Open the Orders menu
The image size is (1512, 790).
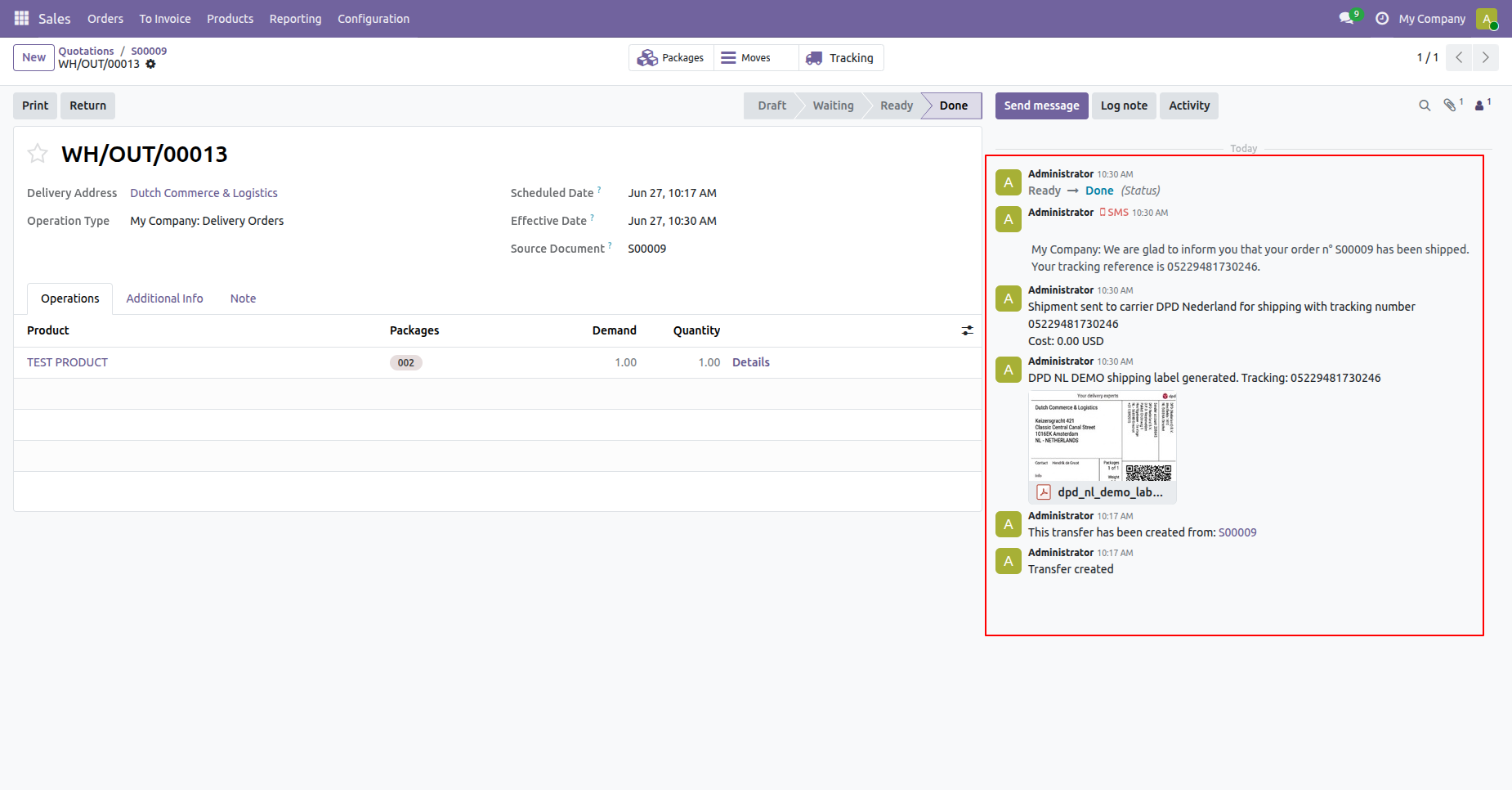pyautogui.click(x=105, y=19)
